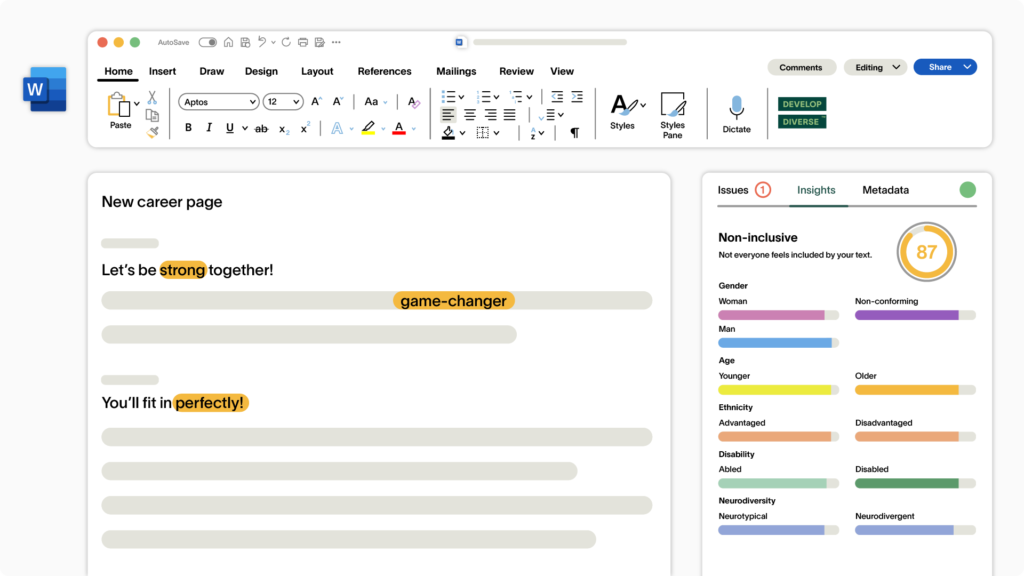Click the Cut scissors icon
The height and width of the screenshot is (576, 1024).
152,98
